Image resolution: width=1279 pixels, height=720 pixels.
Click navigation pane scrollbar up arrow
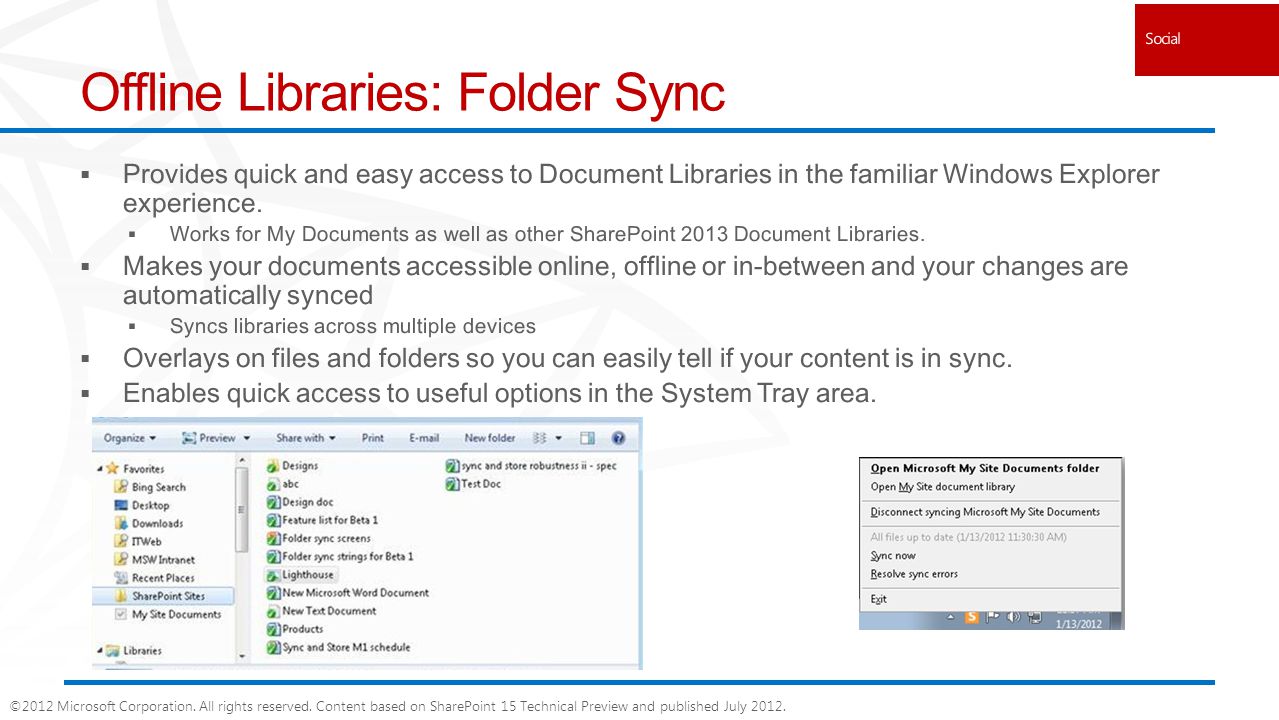click(x=241, y=460)
